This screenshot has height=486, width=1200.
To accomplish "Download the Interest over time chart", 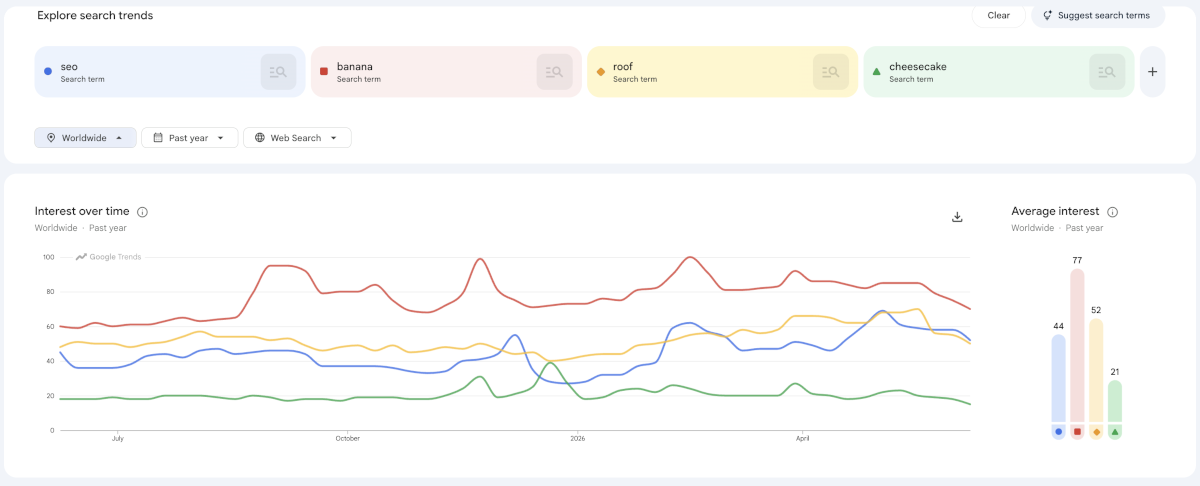I will 957,216.
